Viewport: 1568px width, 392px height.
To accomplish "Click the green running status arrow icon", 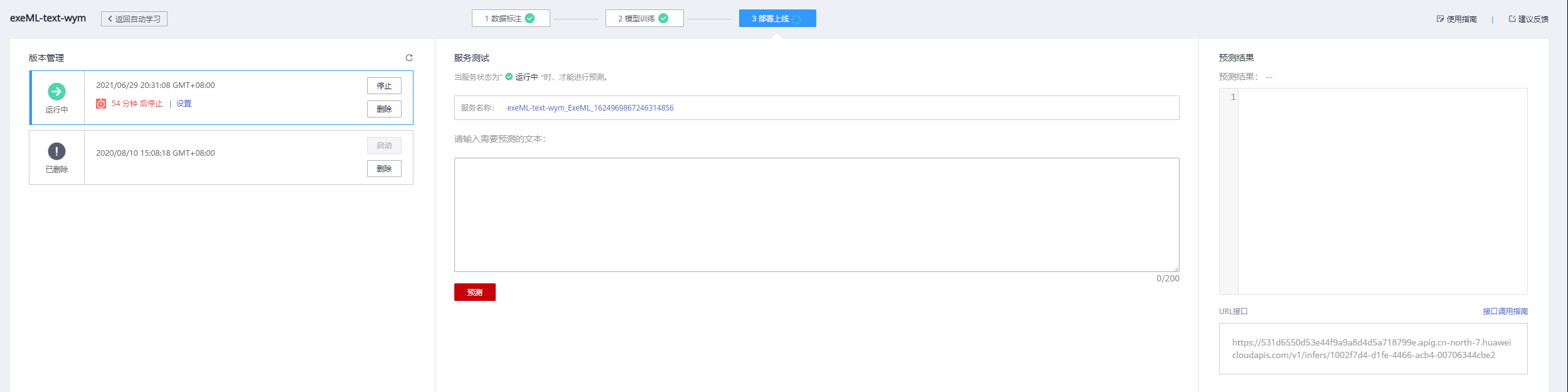I will [x=56, y=92].
